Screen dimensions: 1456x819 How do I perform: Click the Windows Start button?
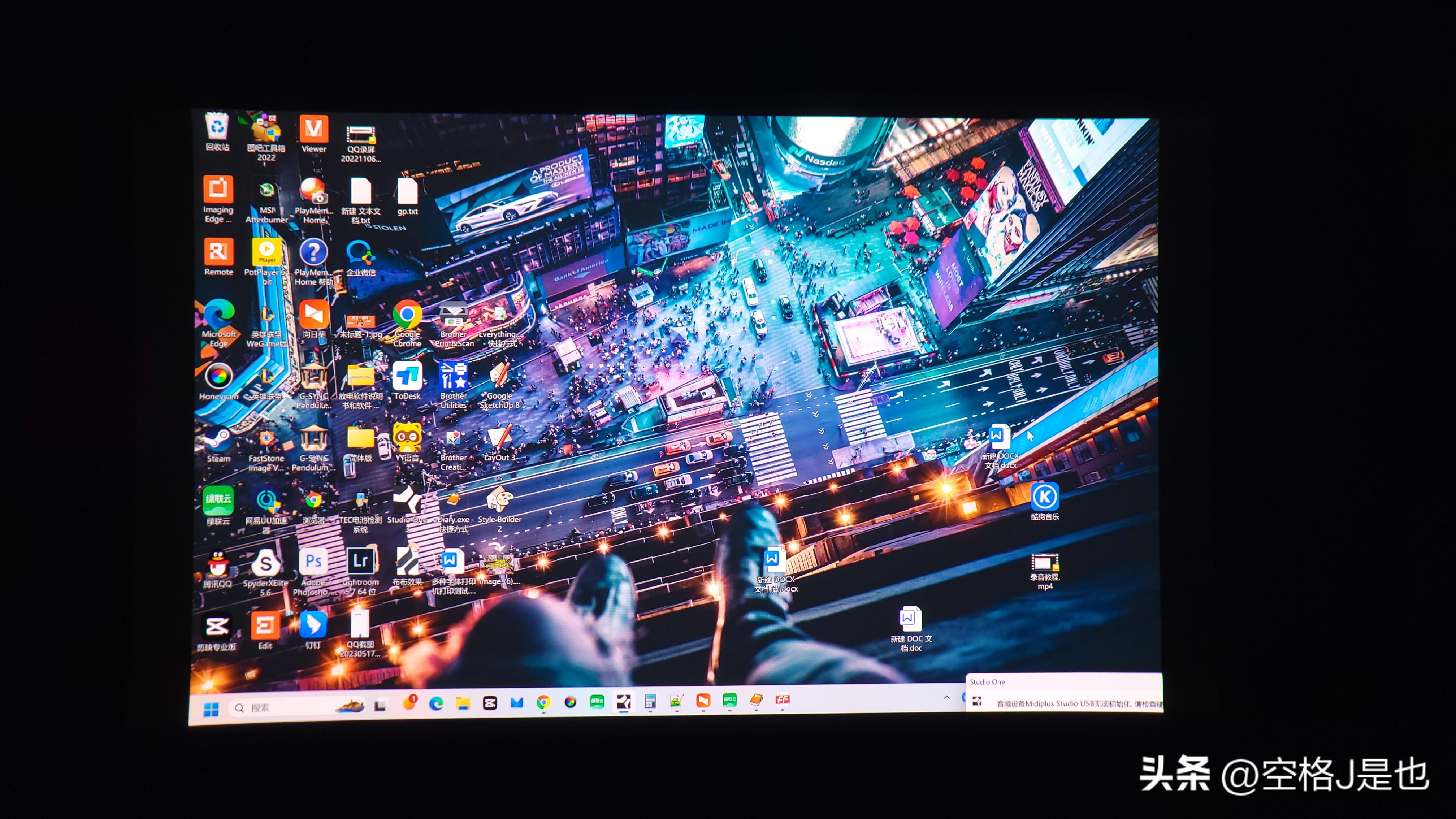pos(211,709)
